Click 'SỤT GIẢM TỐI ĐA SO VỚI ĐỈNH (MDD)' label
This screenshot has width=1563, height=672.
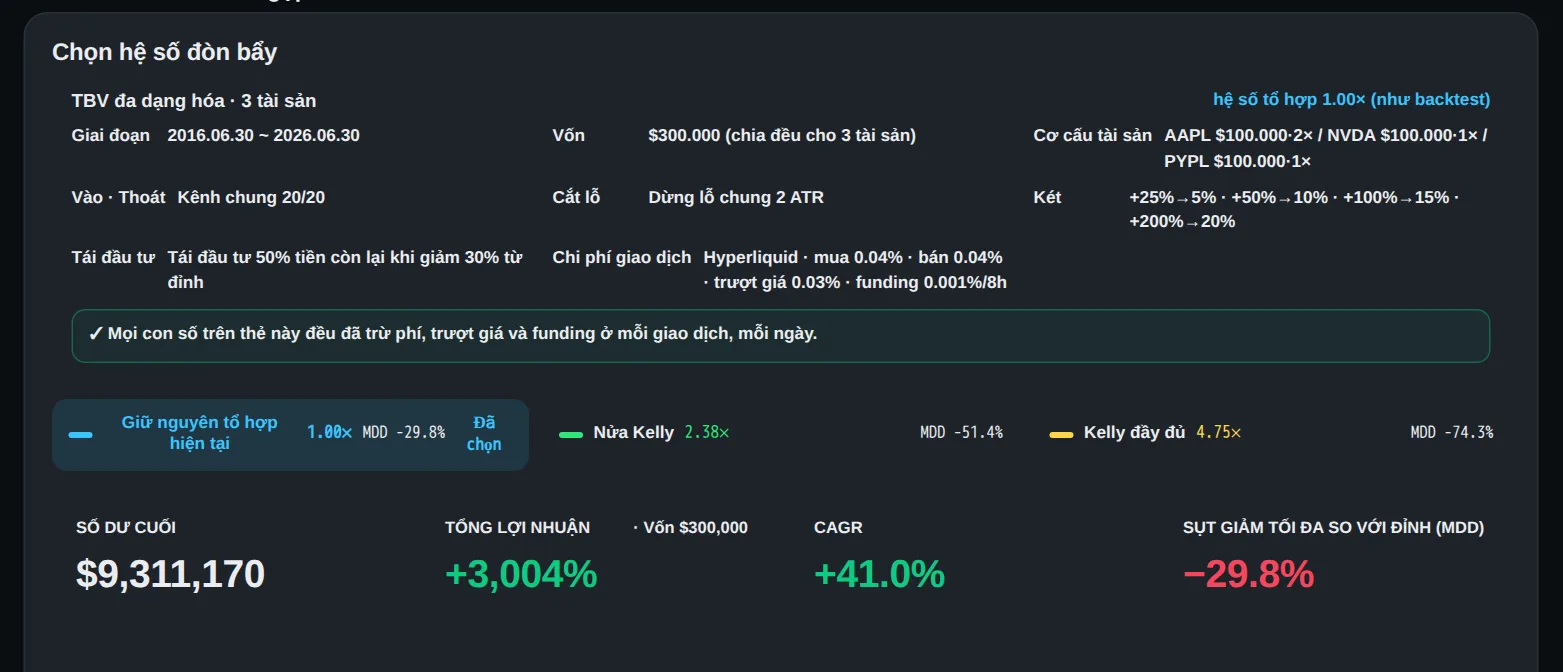1333,528
